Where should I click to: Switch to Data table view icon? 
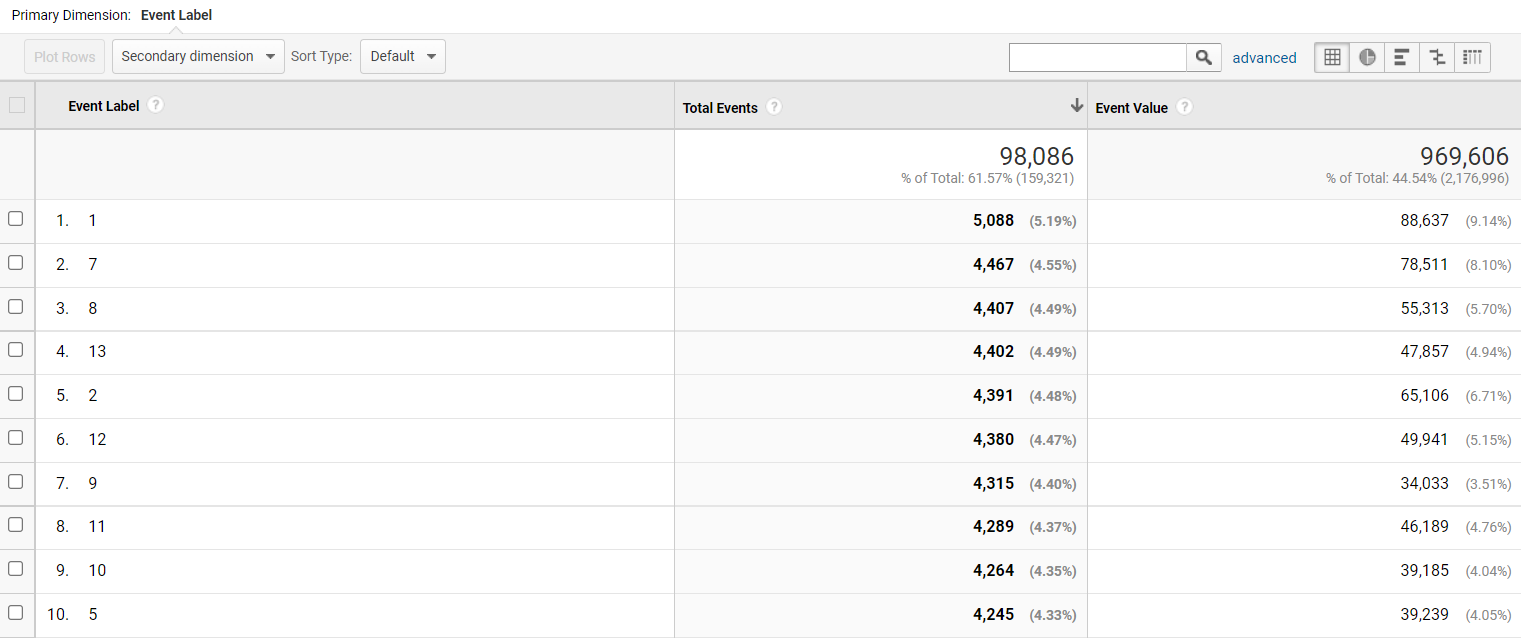(1332, 57)
